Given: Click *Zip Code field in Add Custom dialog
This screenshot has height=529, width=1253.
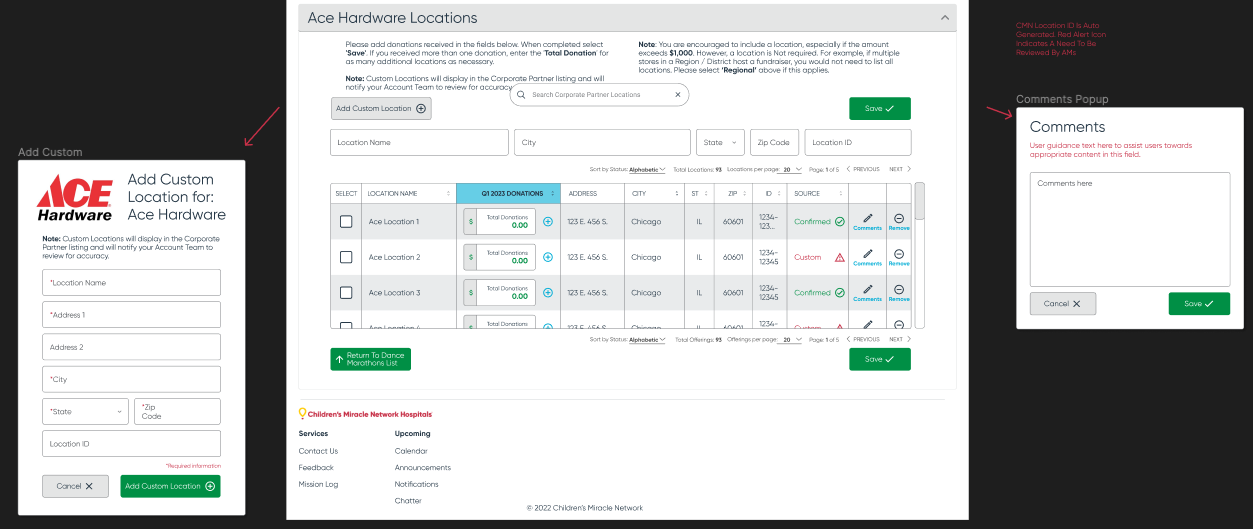Looking at the screenshot, I should point(177,411).
